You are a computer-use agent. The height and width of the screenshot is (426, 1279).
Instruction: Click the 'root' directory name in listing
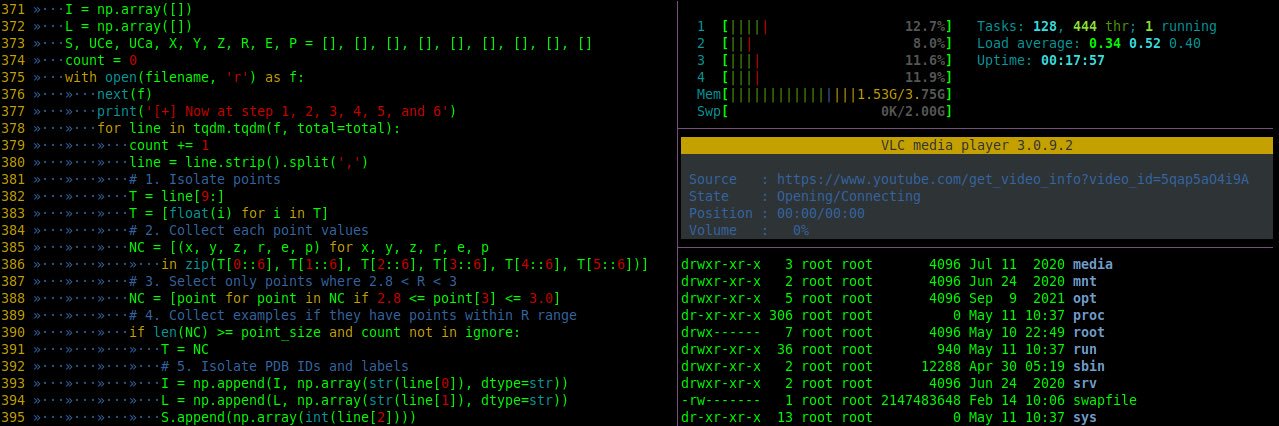pyautogui.click(x=1088, y=332)
